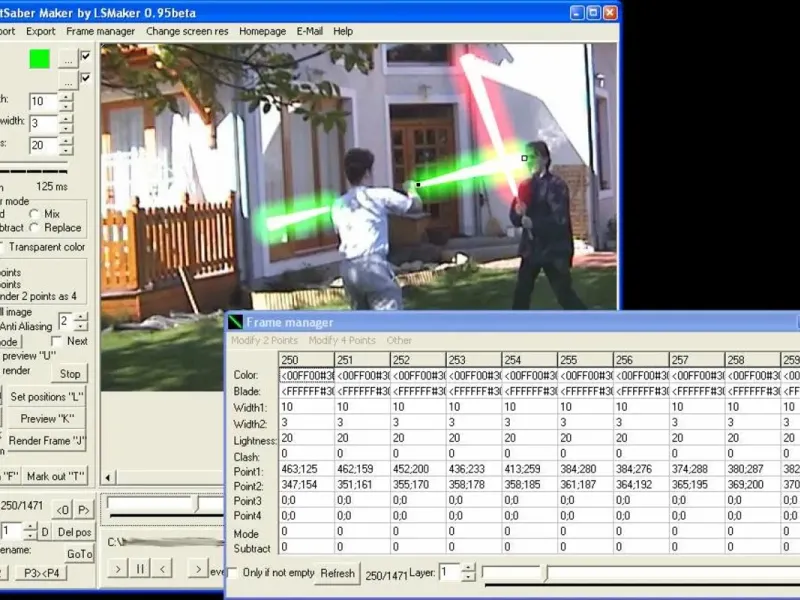This screenshot has height=600, width=800.
Task: Increase the value 20 spinner
Action: 66,141
